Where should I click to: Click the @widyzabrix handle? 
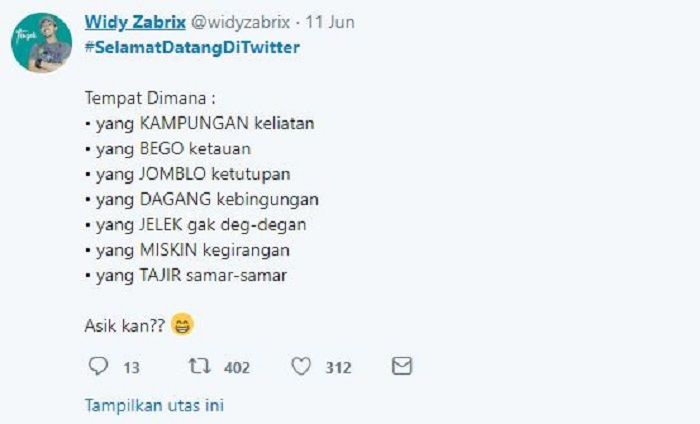click(x=241, y=22)
